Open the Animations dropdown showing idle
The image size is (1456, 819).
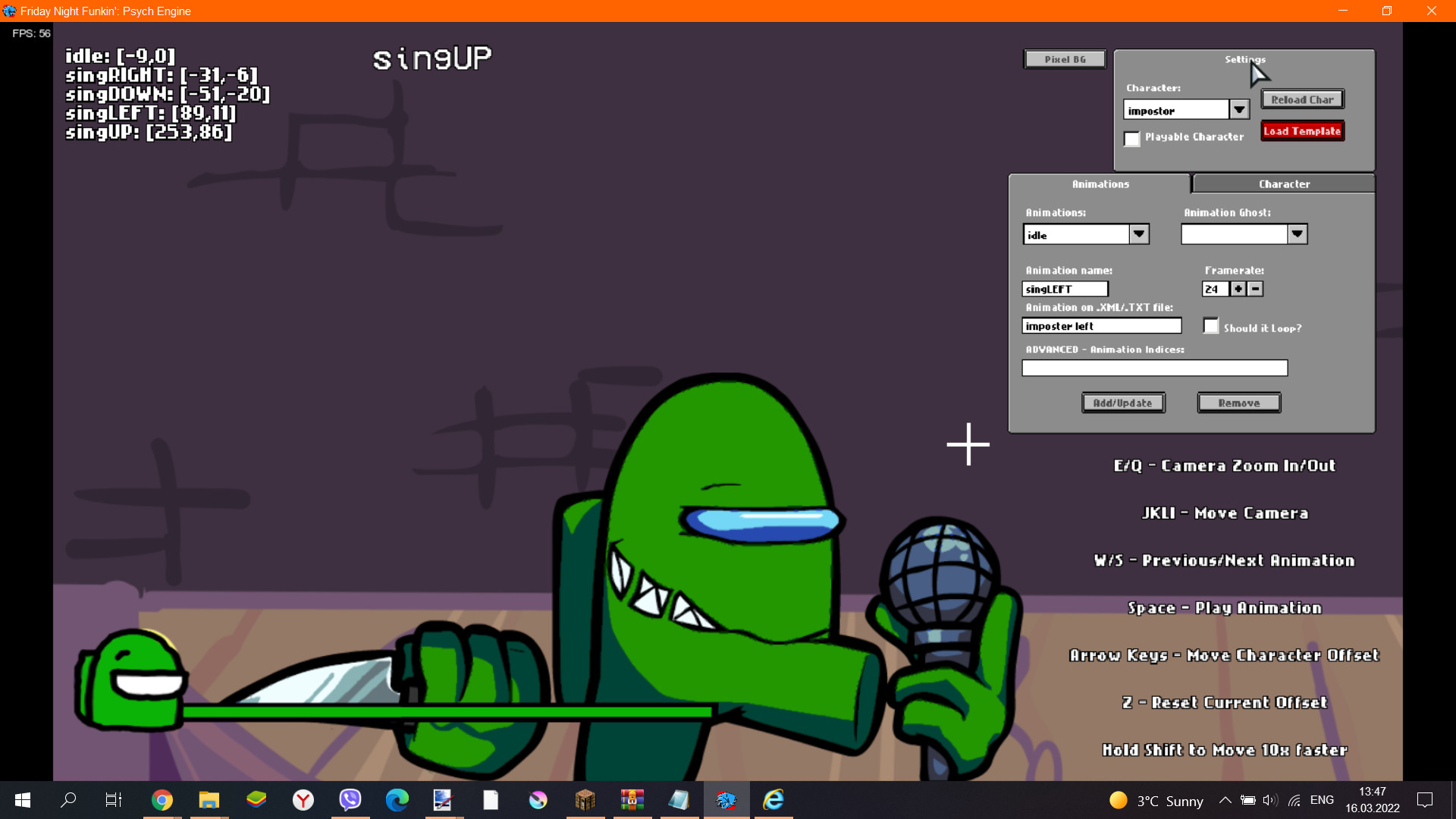coord(1139,234)
